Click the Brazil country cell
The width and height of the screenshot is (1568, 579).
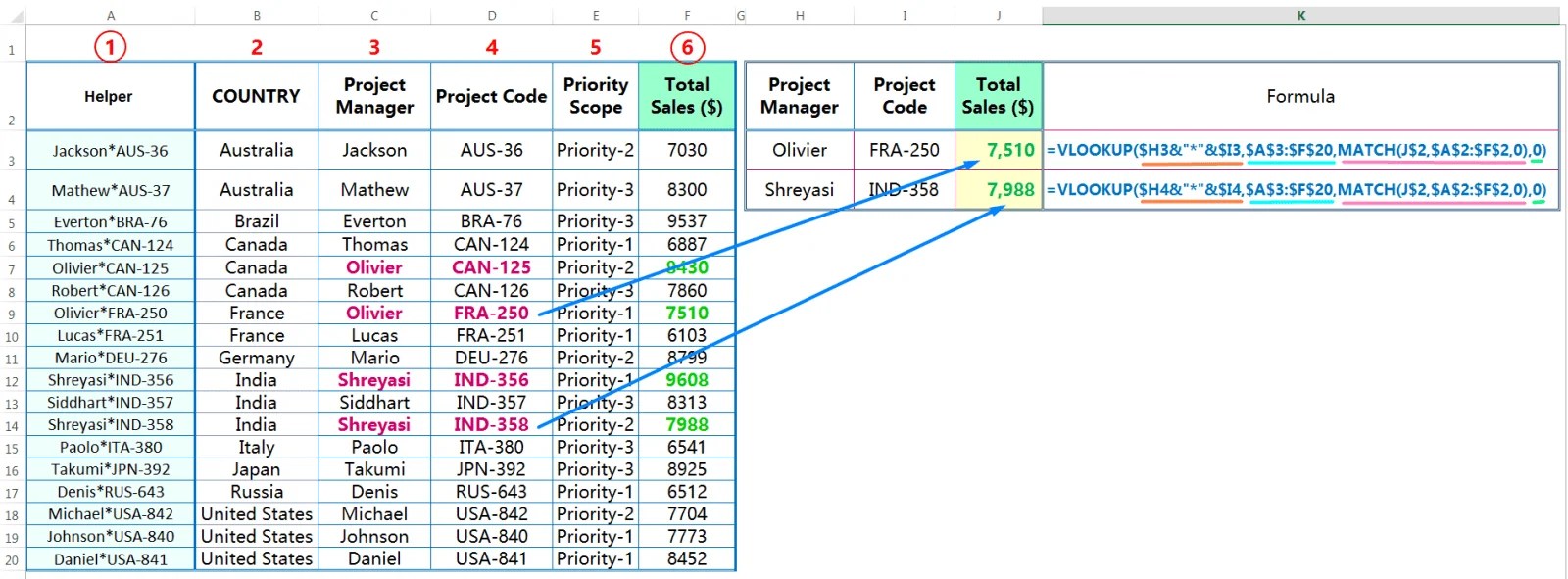point(257,222)
